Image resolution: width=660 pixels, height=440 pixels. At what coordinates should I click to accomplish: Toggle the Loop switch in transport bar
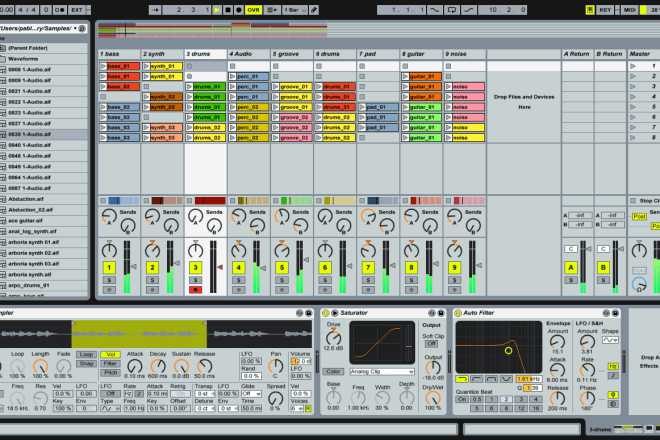pos(452,10)
